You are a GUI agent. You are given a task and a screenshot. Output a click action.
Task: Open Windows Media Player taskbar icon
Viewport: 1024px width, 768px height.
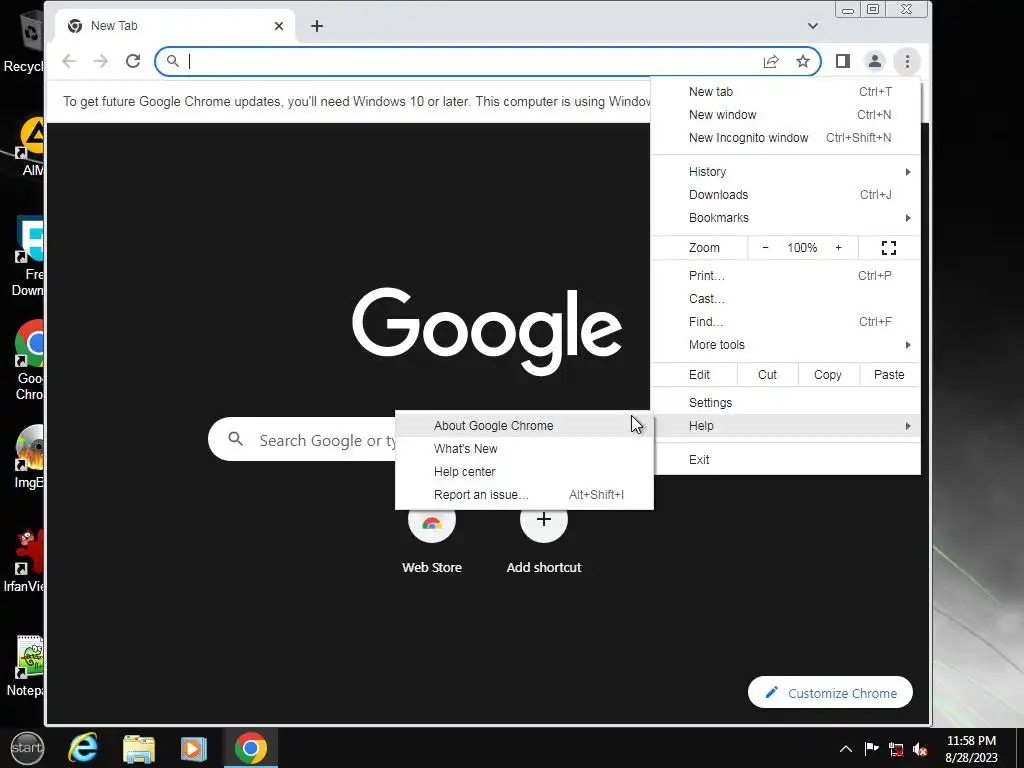pos(193,748)
